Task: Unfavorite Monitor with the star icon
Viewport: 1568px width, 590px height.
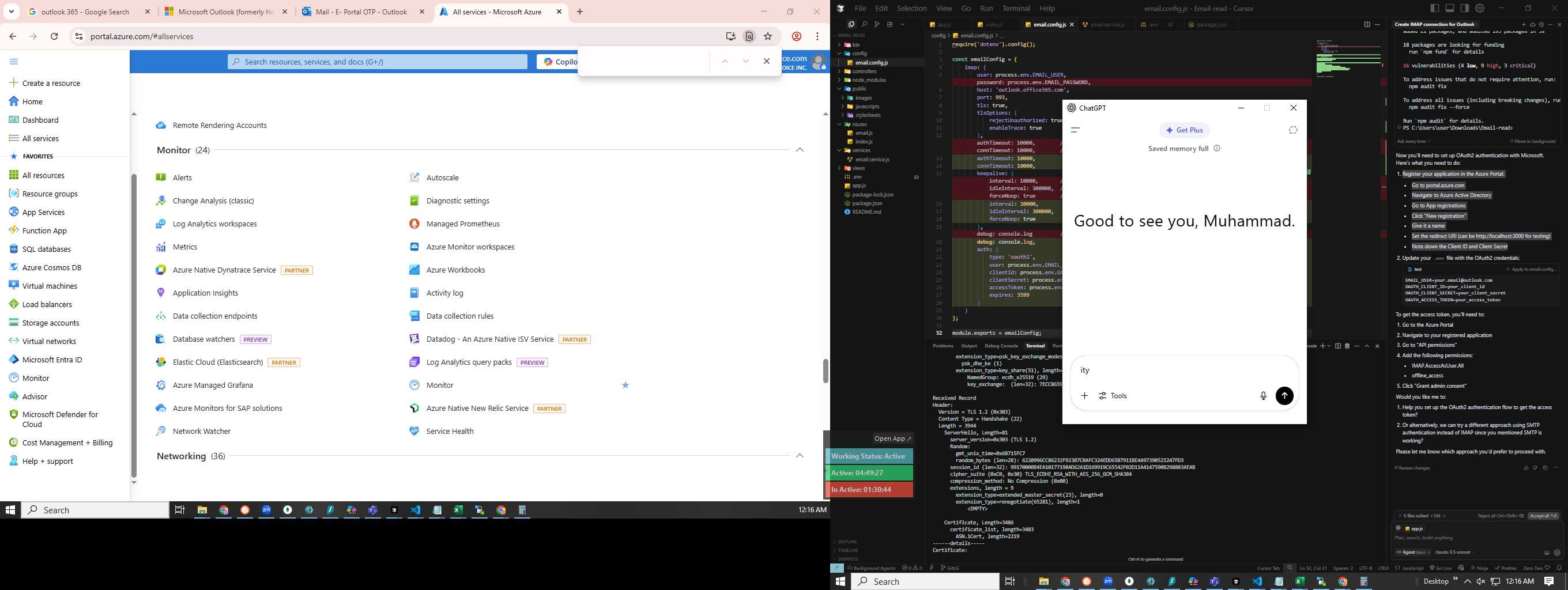Action: 625,385
